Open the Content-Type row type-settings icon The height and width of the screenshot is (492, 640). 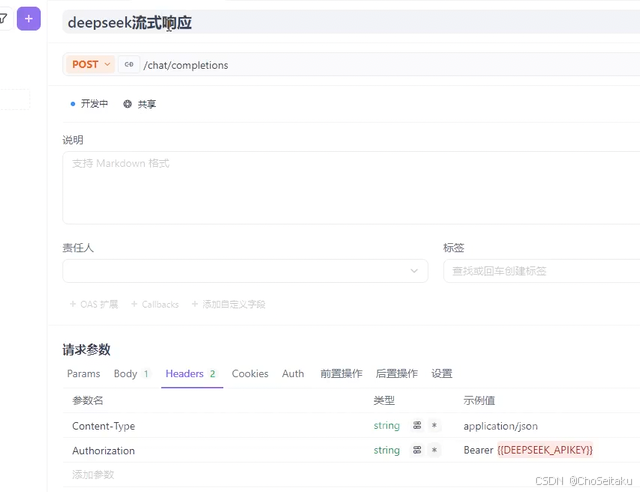(x=417, y=425)
